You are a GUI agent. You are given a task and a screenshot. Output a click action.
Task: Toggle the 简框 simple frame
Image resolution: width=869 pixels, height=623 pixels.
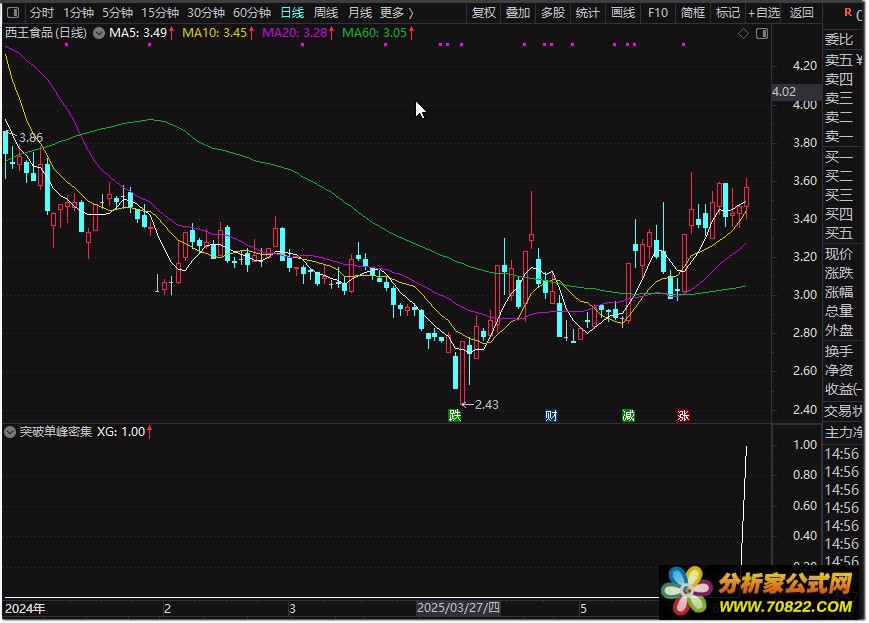(693, 12)
